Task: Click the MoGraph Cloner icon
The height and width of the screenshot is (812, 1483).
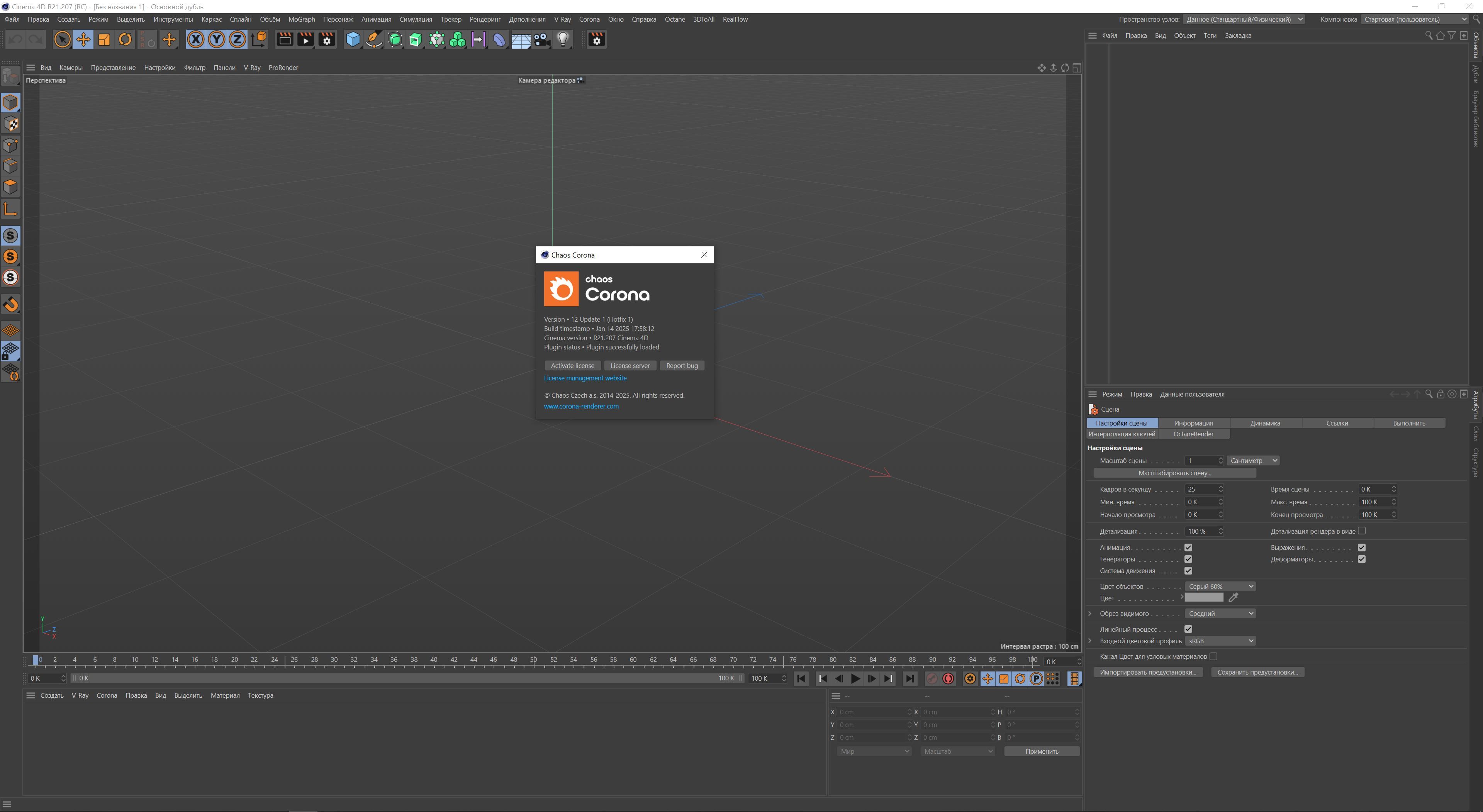Action: pyautogui.click(x=458, y=40)
